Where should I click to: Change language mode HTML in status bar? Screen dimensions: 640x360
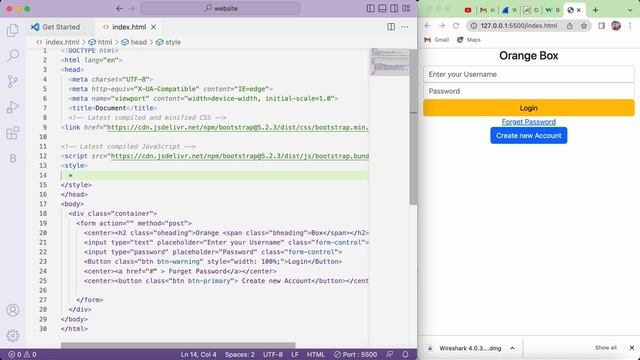pos(316,355)
